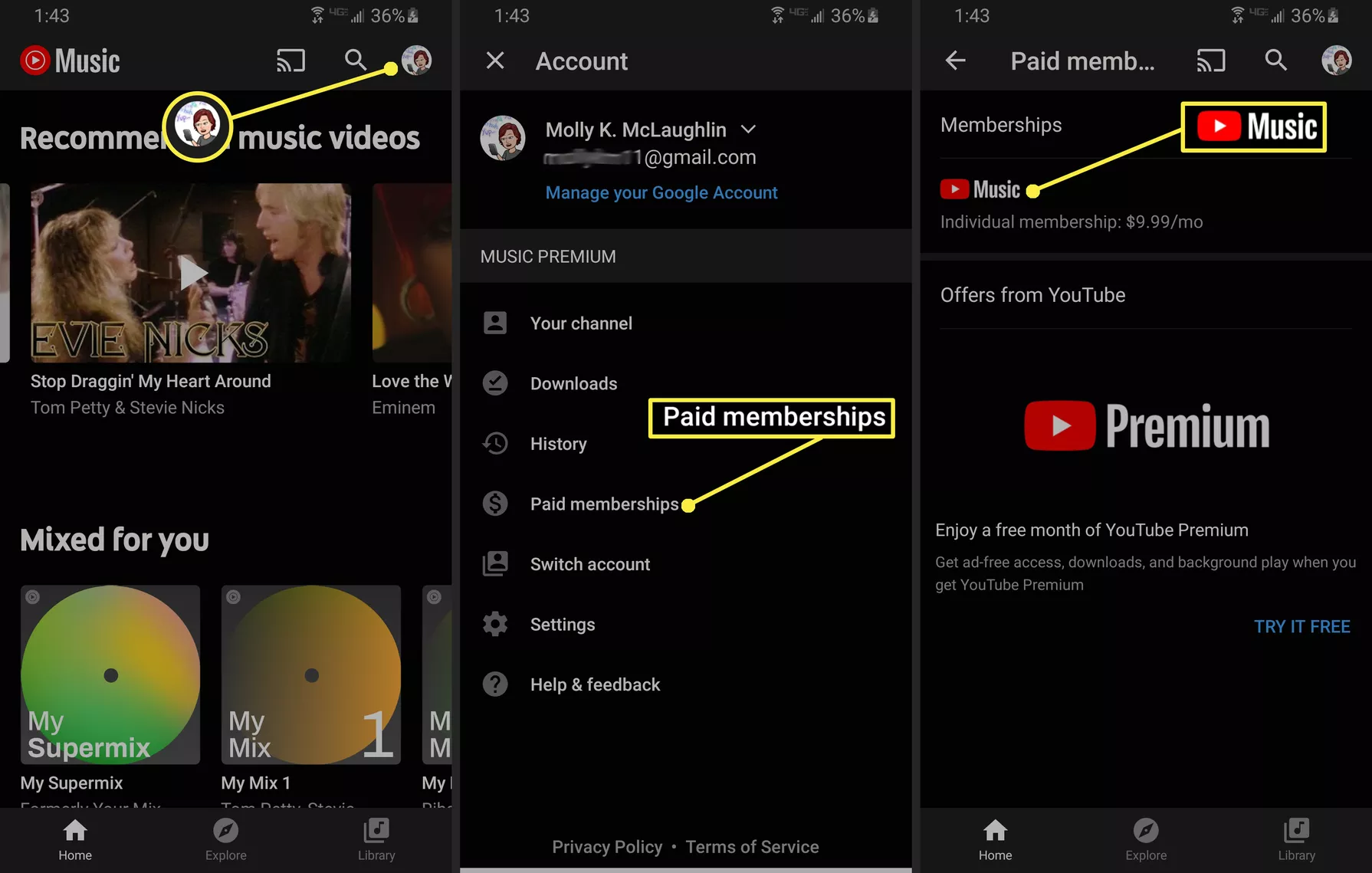The height and width of the screenshot is (873, 1372).
Task: Select Paid memberships in the account menu
Action: pos(603,504)
